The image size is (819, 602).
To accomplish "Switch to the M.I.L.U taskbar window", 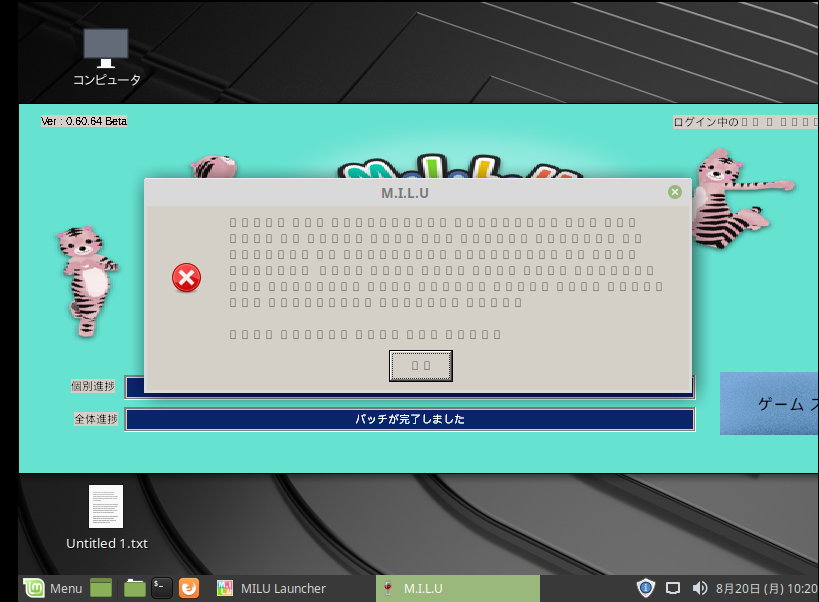I will [457, 588].
